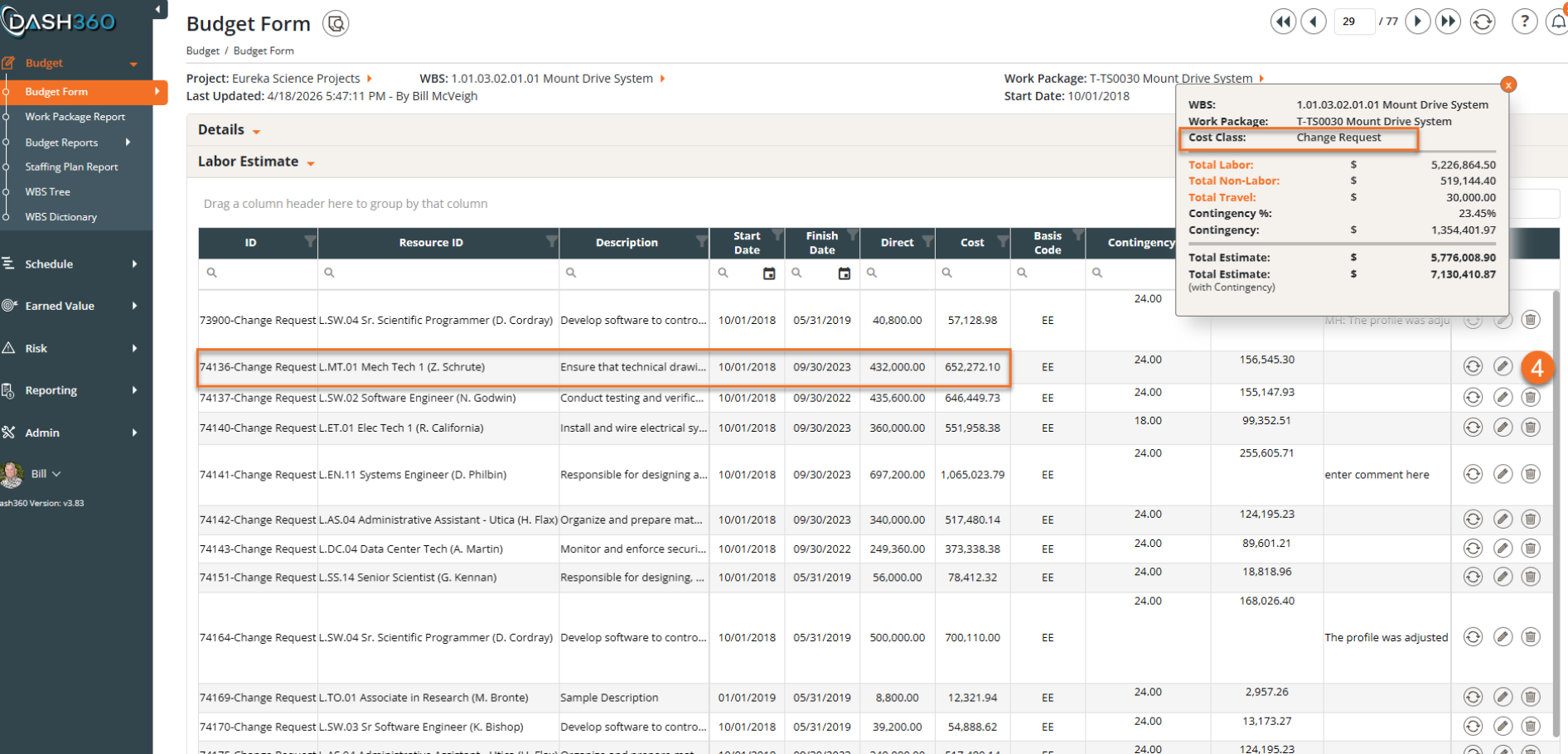Open the ID column filter icon
The width and height of the screenshot is (1568, 754).
[x=310, y=241]
